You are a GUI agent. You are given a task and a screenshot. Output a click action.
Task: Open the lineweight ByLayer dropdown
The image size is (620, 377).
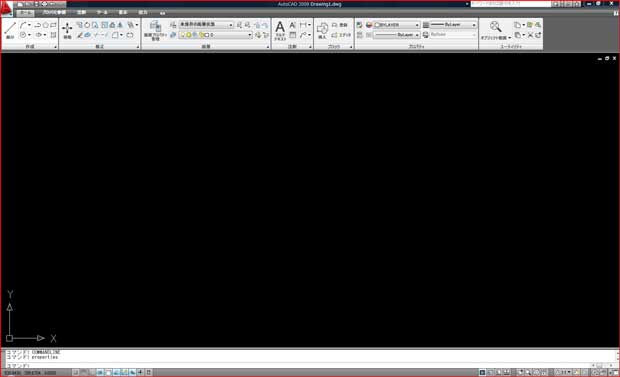tap(453, 25)
